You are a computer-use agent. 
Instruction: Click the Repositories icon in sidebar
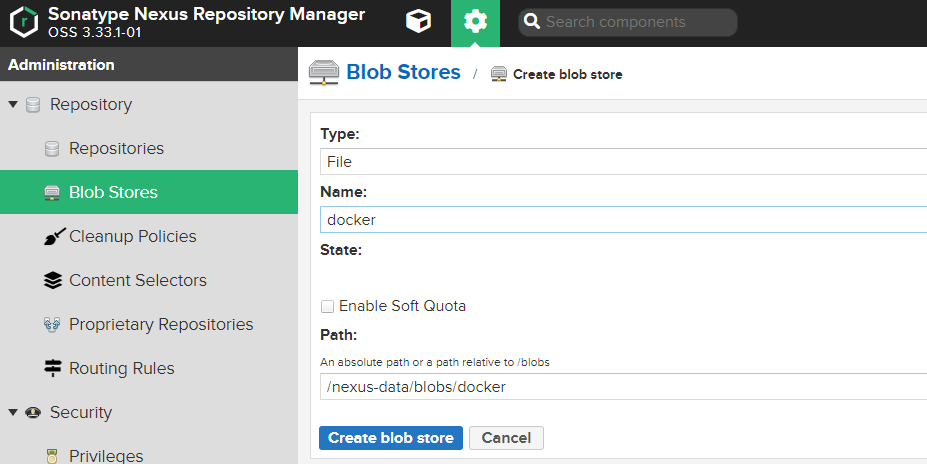coord(52,148)
